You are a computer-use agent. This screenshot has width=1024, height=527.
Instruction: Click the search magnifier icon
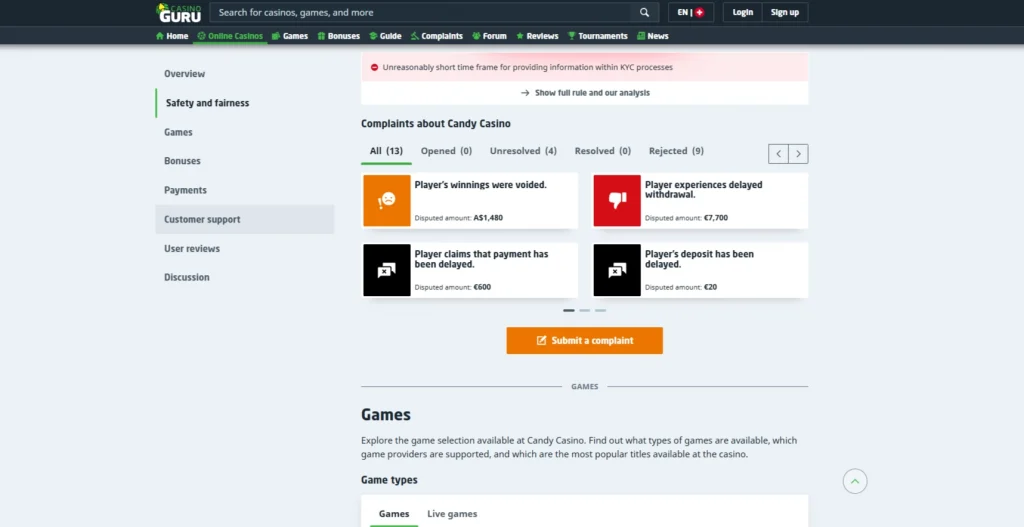coord(645,12)
